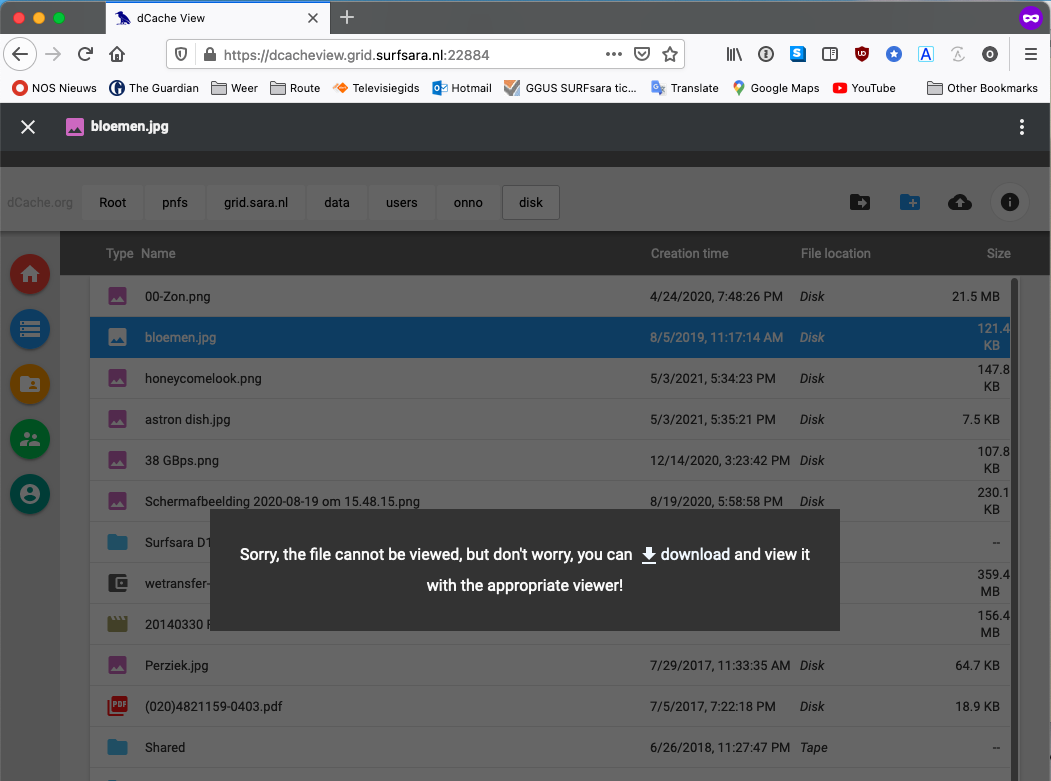Click the folder icon of the Shared row
Screen dimensions: 1051x781
click(117, 747)
